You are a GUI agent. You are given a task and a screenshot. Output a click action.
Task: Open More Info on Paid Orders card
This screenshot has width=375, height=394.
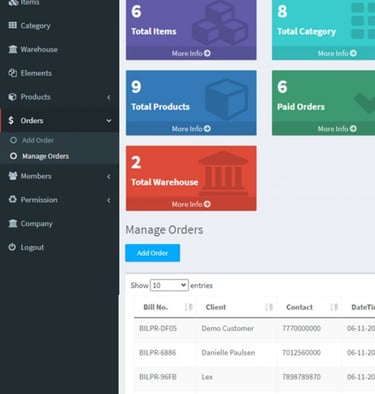[x=337, y=128]
